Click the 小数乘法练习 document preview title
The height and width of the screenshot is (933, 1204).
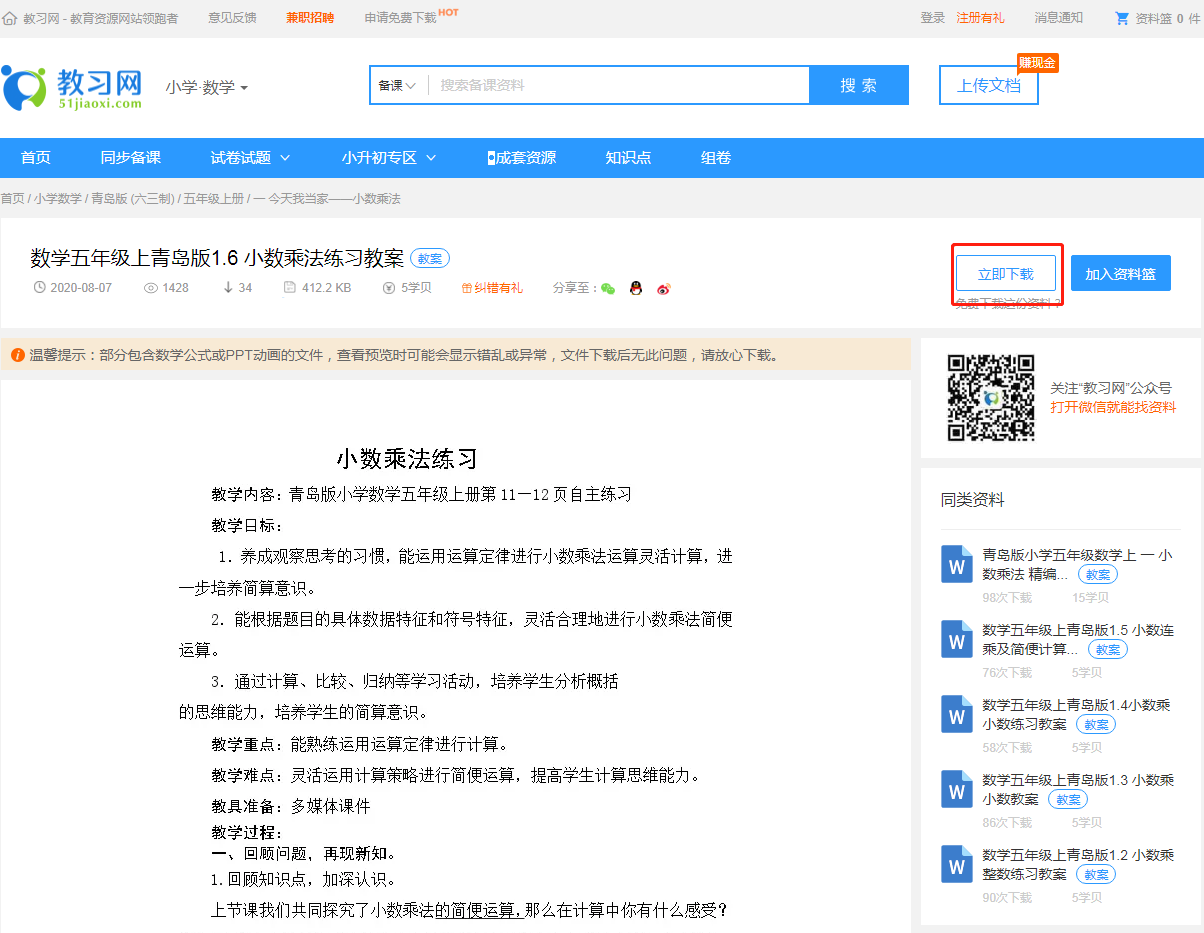click(407, 459)
